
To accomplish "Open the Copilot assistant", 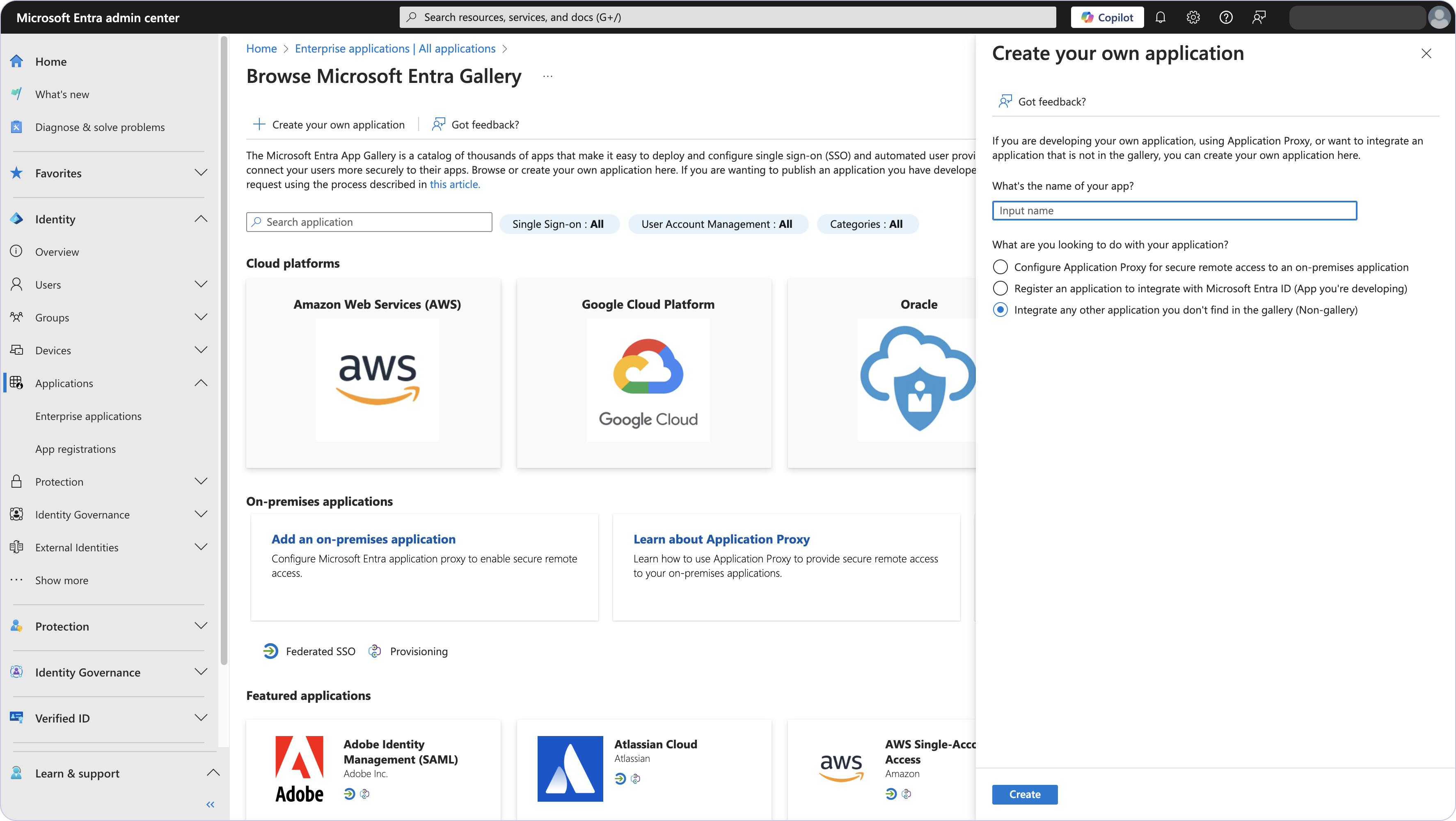I will point(1107,18).
